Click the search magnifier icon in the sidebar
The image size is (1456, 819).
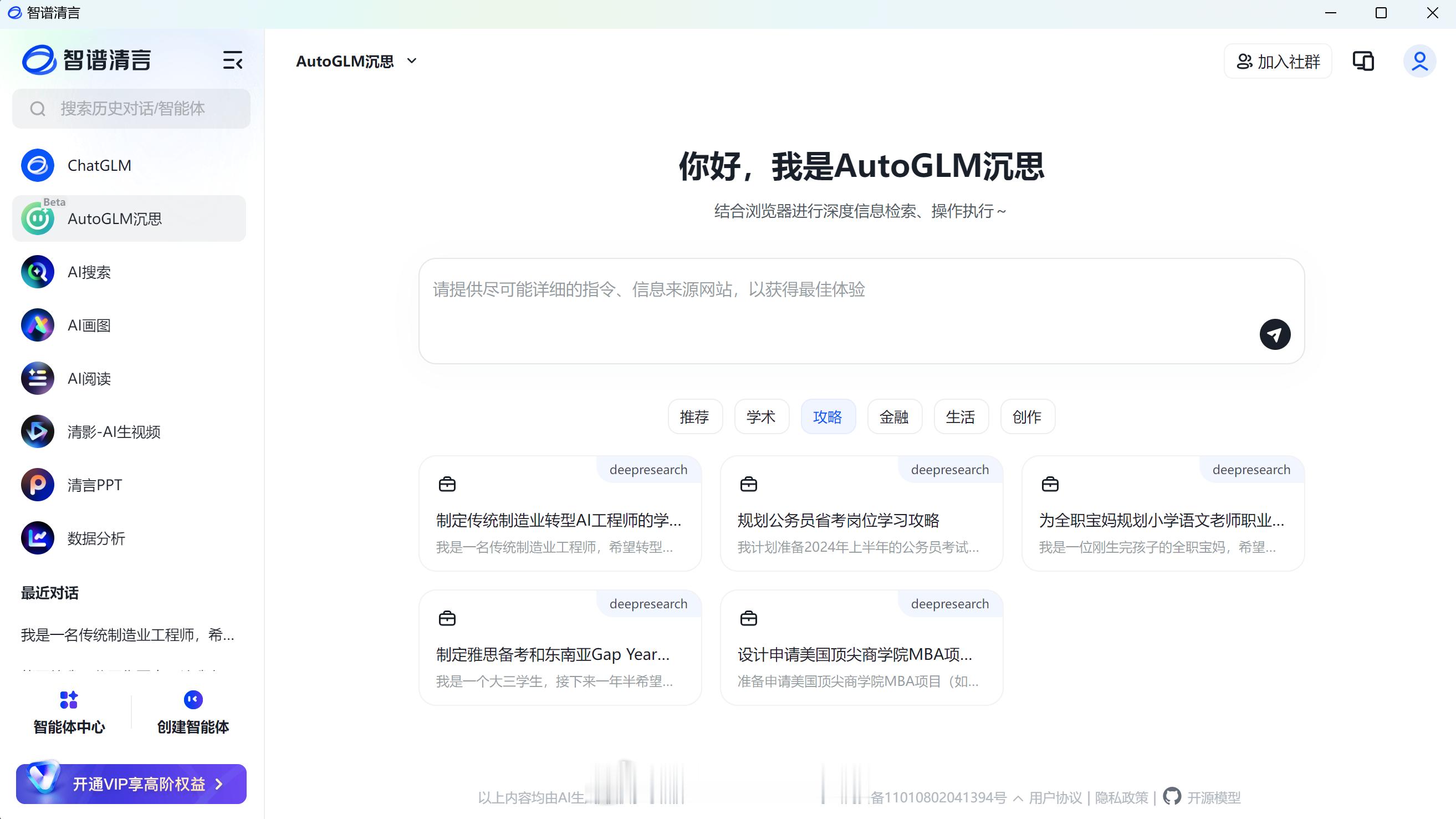tap(38, 109)
